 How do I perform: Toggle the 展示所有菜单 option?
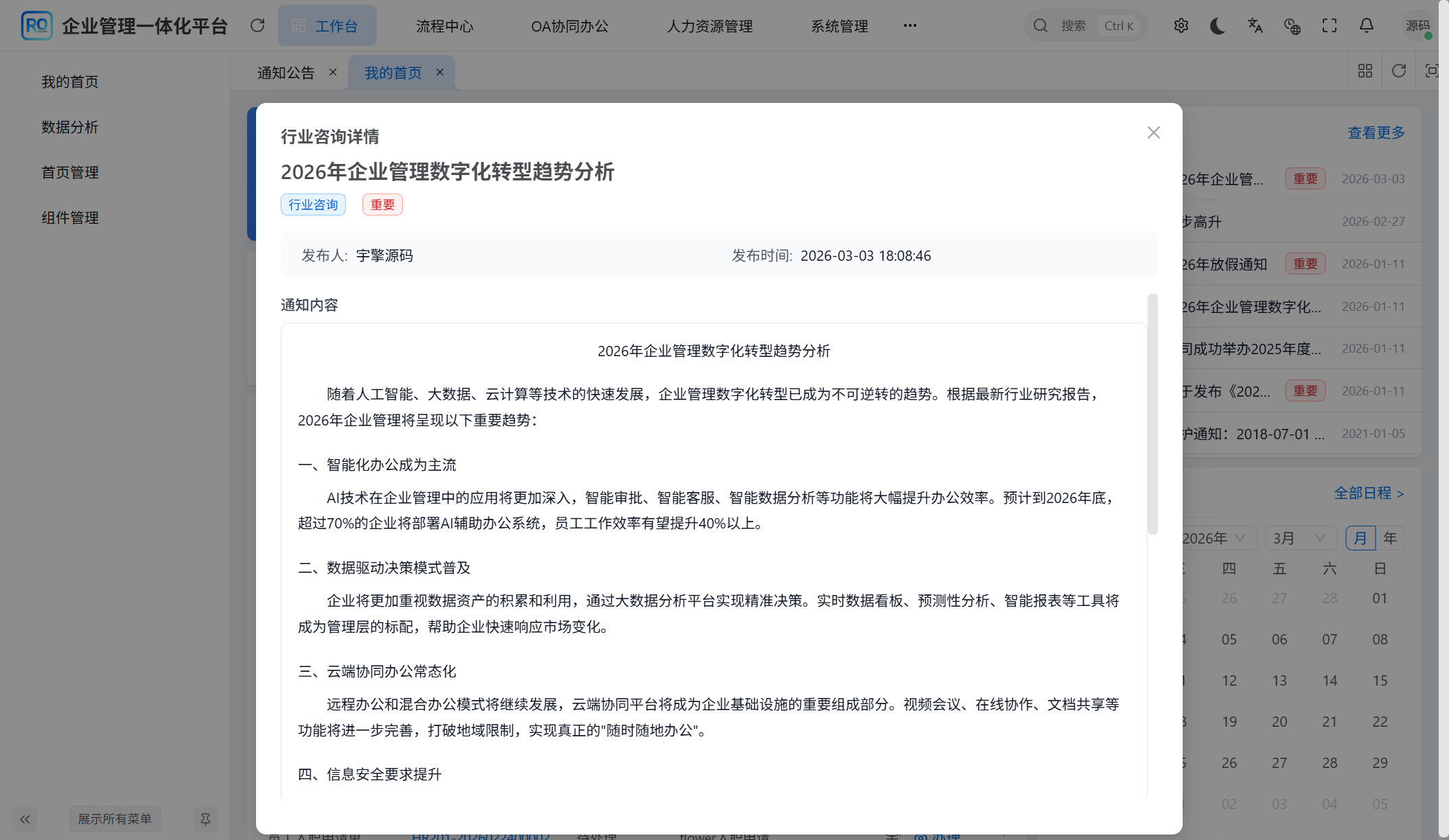[115, 819]
